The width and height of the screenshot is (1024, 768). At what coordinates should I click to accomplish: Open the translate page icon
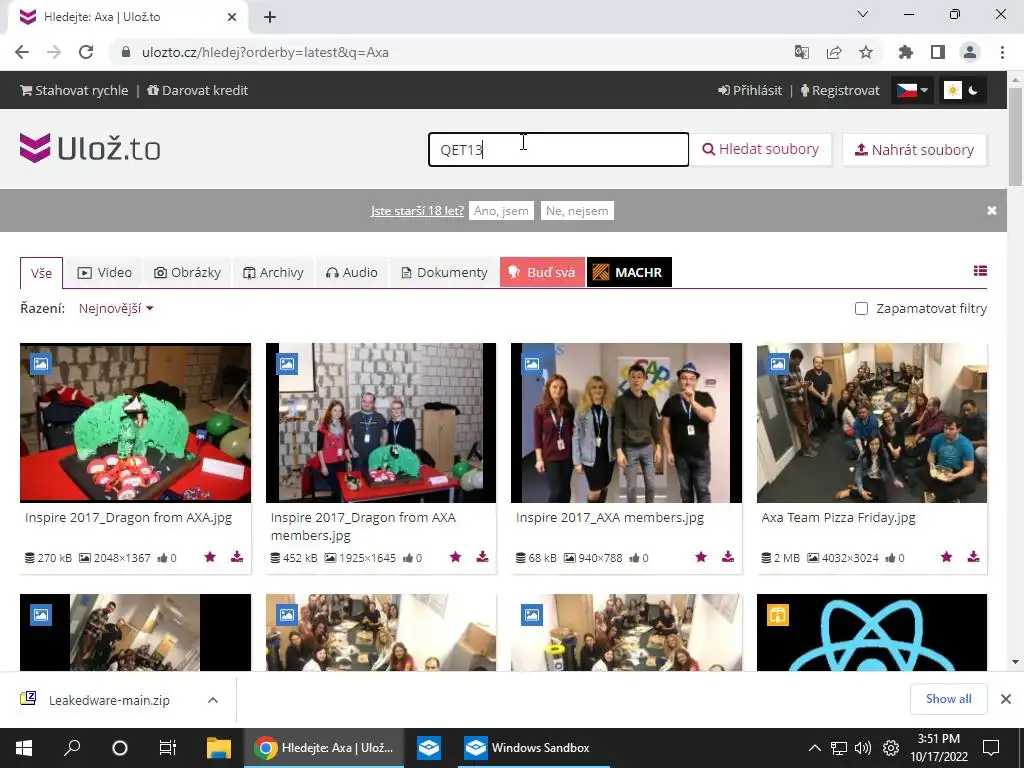[x=802, y=52]
